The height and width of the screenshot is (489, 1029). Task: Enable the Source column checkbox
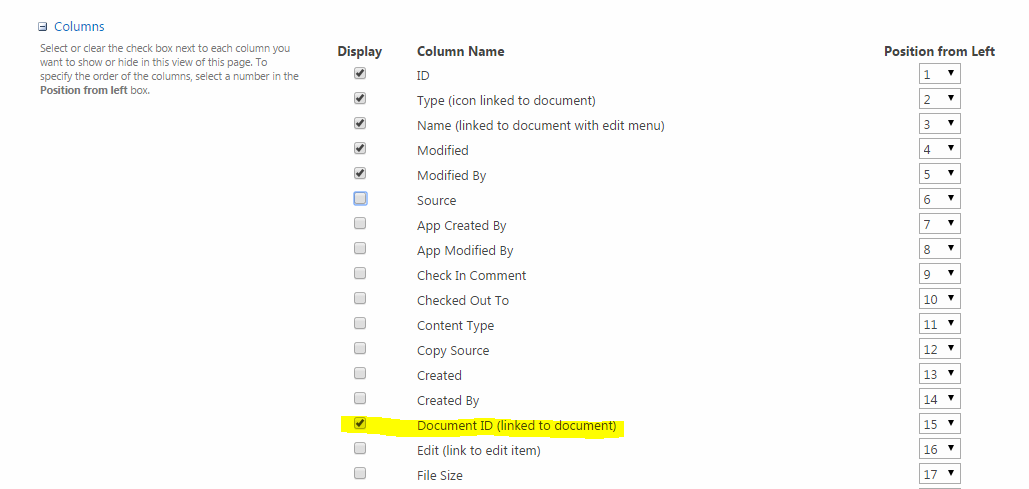pos(360,199)
